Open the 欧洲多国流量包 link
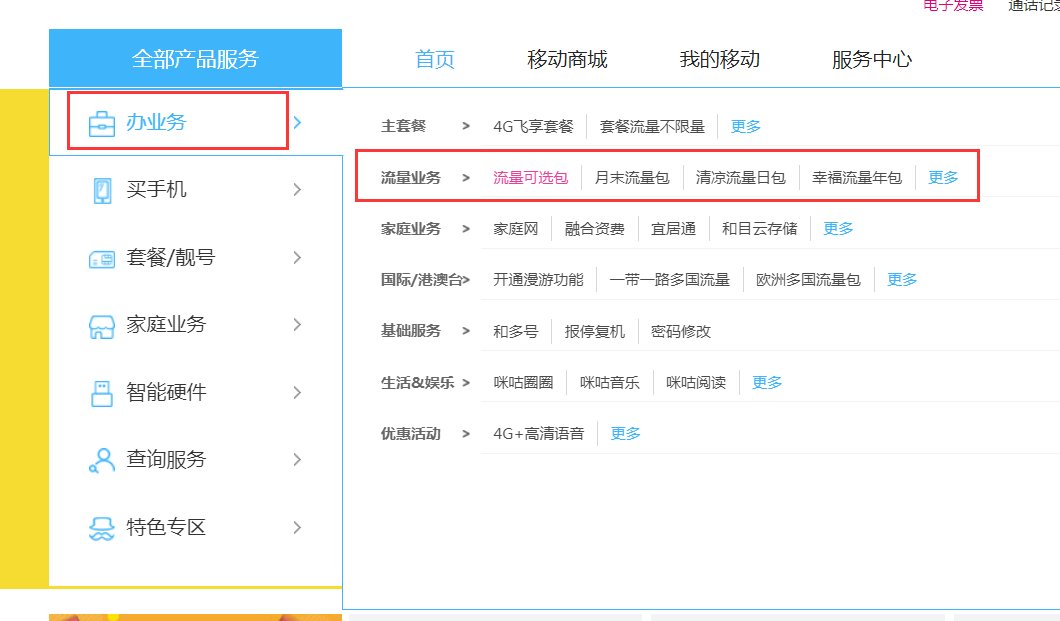The image size is (1060, 621). [808, 280]
